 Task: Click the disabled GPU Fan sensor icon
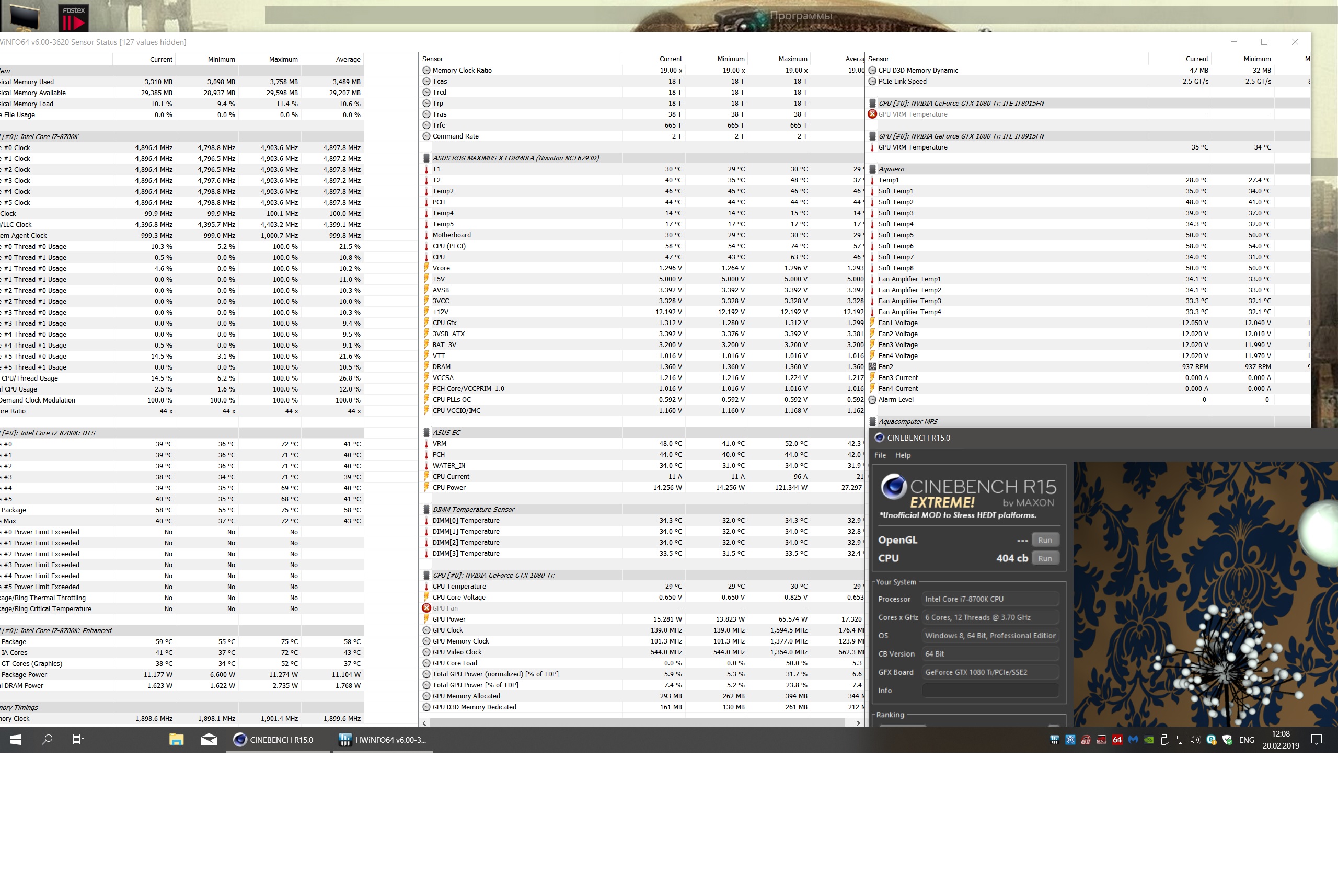[x=426, y=608]
